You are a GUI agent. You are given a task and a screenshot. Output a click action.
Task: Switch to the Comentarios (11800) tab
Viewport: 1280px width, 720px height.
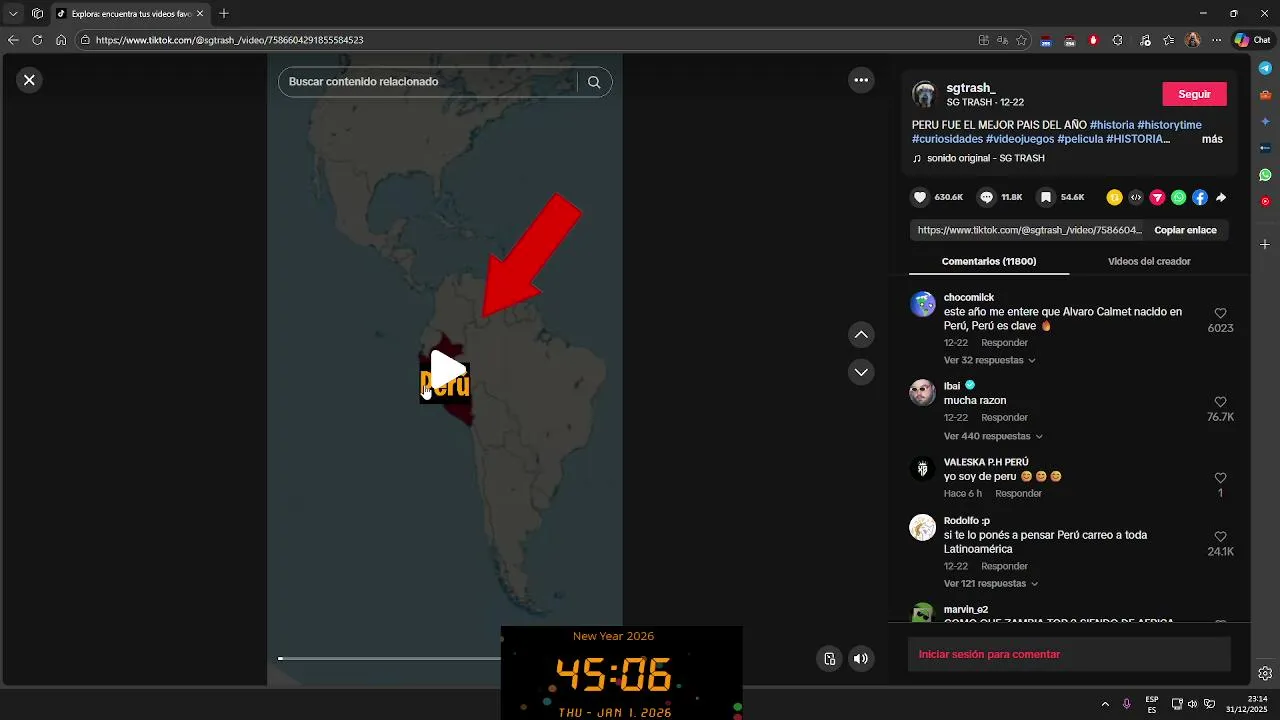989,261
